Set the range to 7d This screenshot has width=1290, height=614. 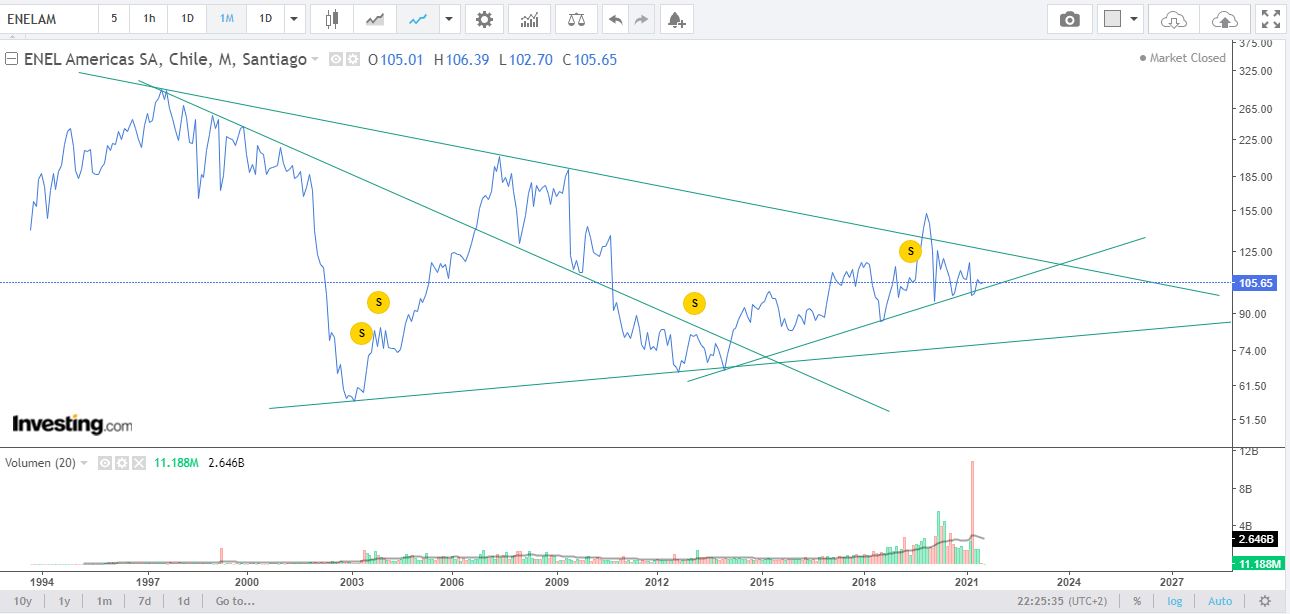tap(144, 601)
